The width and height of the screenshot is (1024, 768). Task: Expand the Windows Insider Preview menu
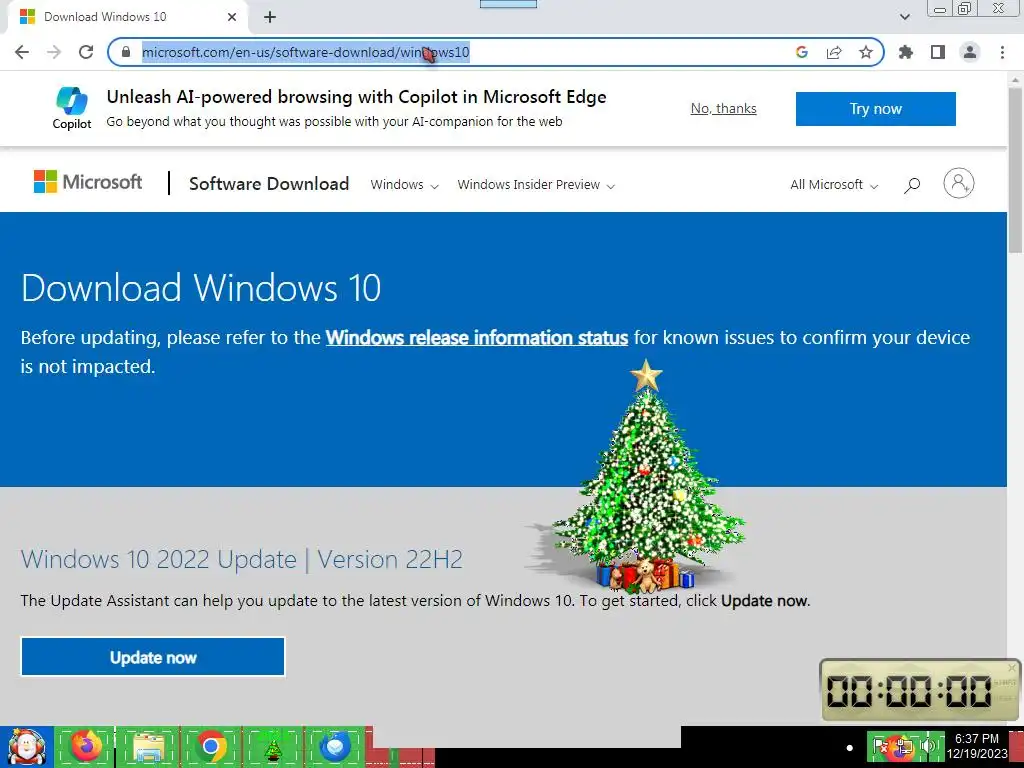pyautogui.click(x=536, y=185)
